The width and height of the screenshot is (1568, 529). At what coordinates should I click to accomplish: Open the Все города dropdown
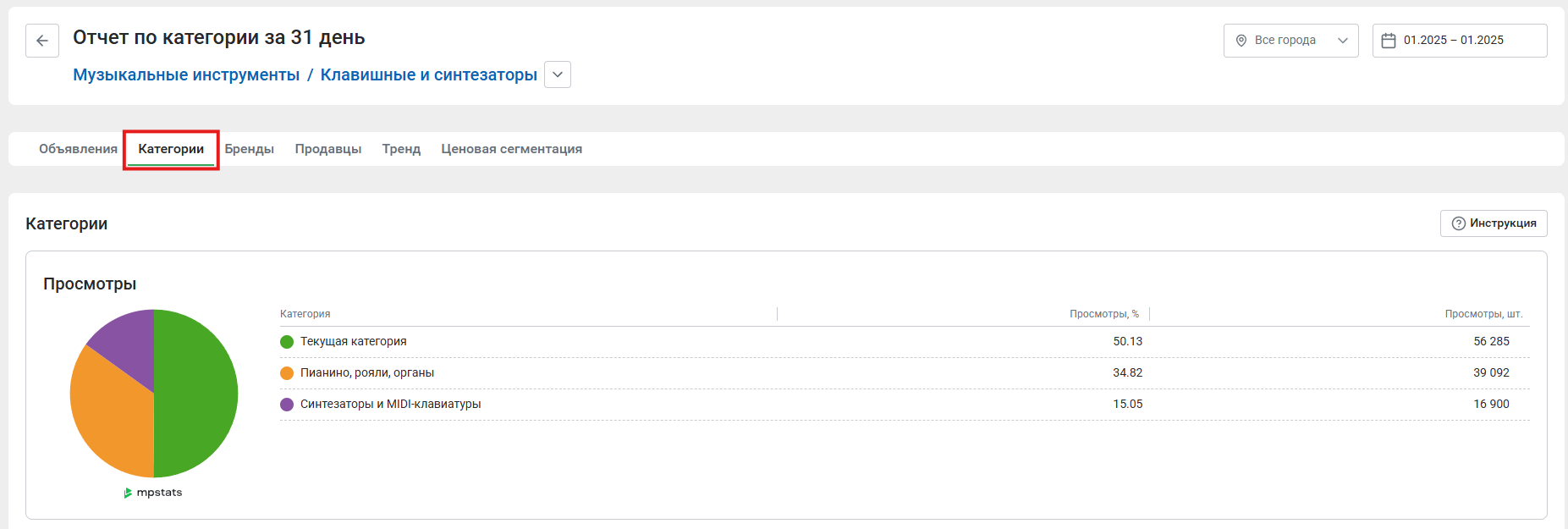pos(1290,41)
